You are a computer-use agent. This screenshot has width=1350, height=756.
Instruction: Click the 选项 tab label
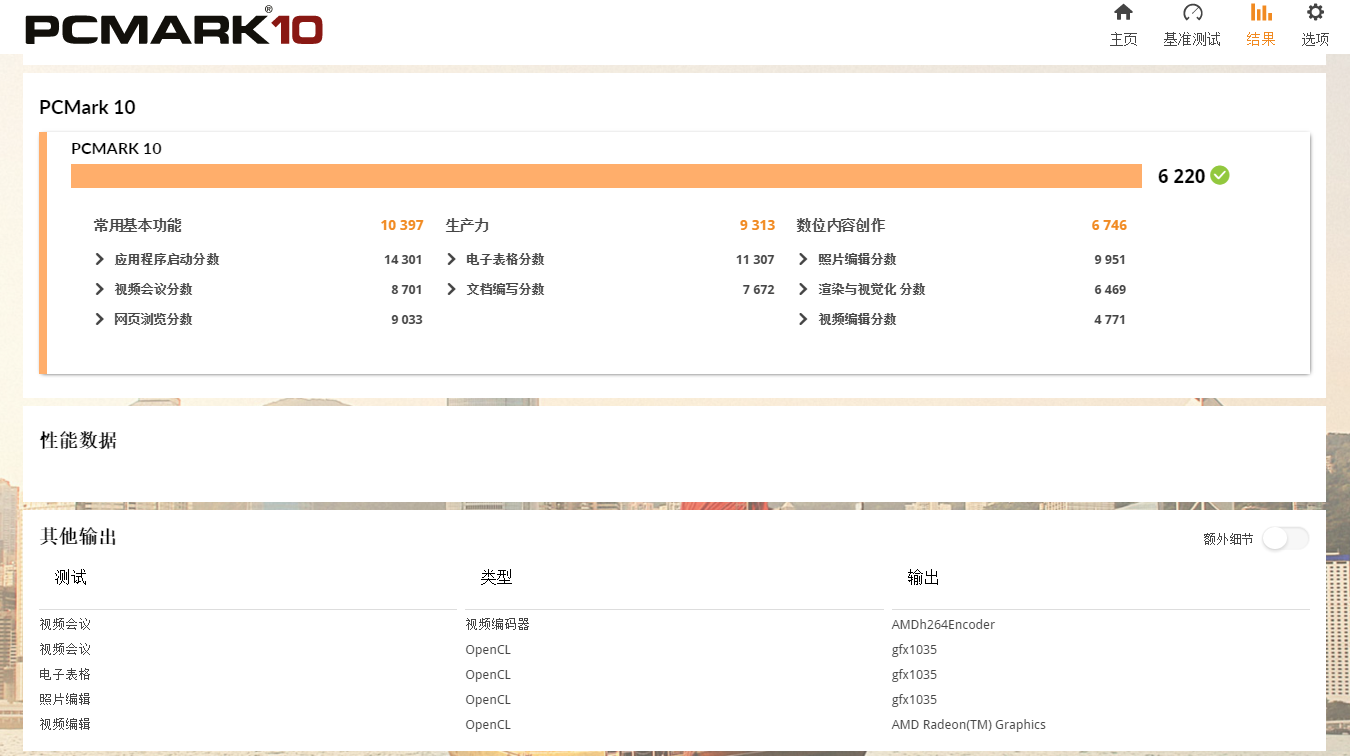click(x=1315, y=39)
